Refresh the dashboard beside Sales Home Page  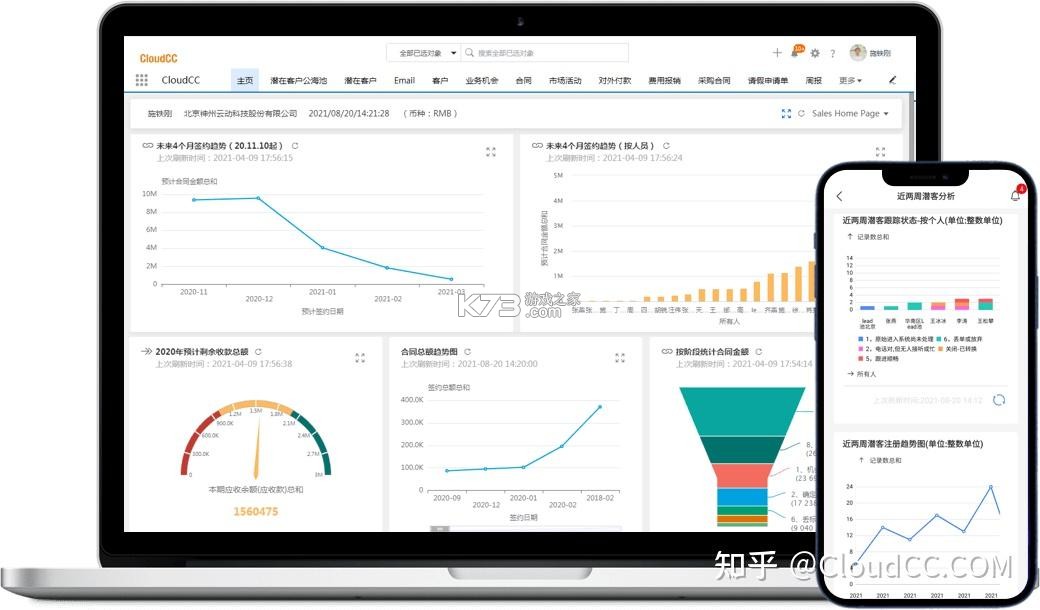click(x=801, y=113)
